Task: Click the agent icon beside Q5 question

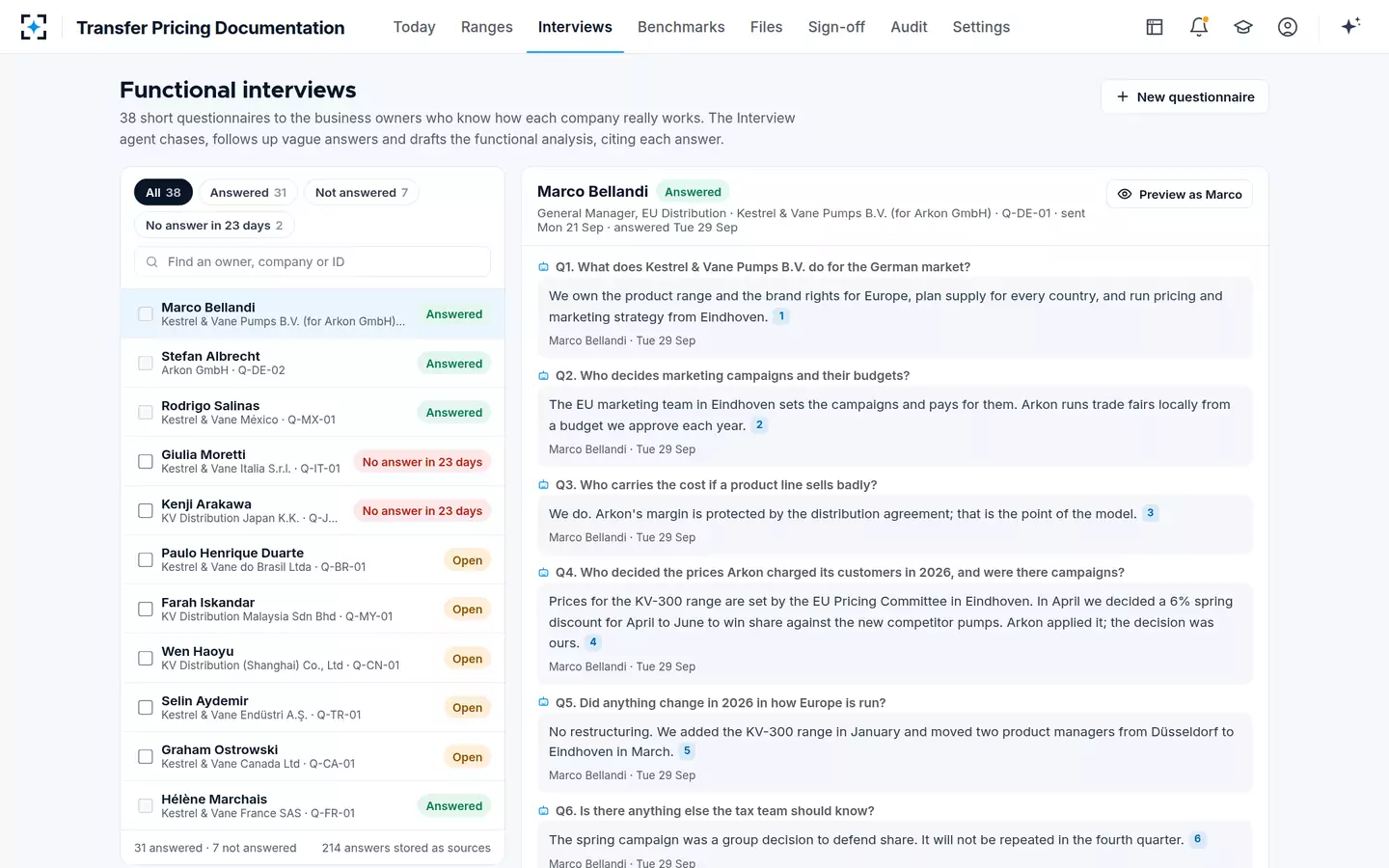Action: [543, 702]
